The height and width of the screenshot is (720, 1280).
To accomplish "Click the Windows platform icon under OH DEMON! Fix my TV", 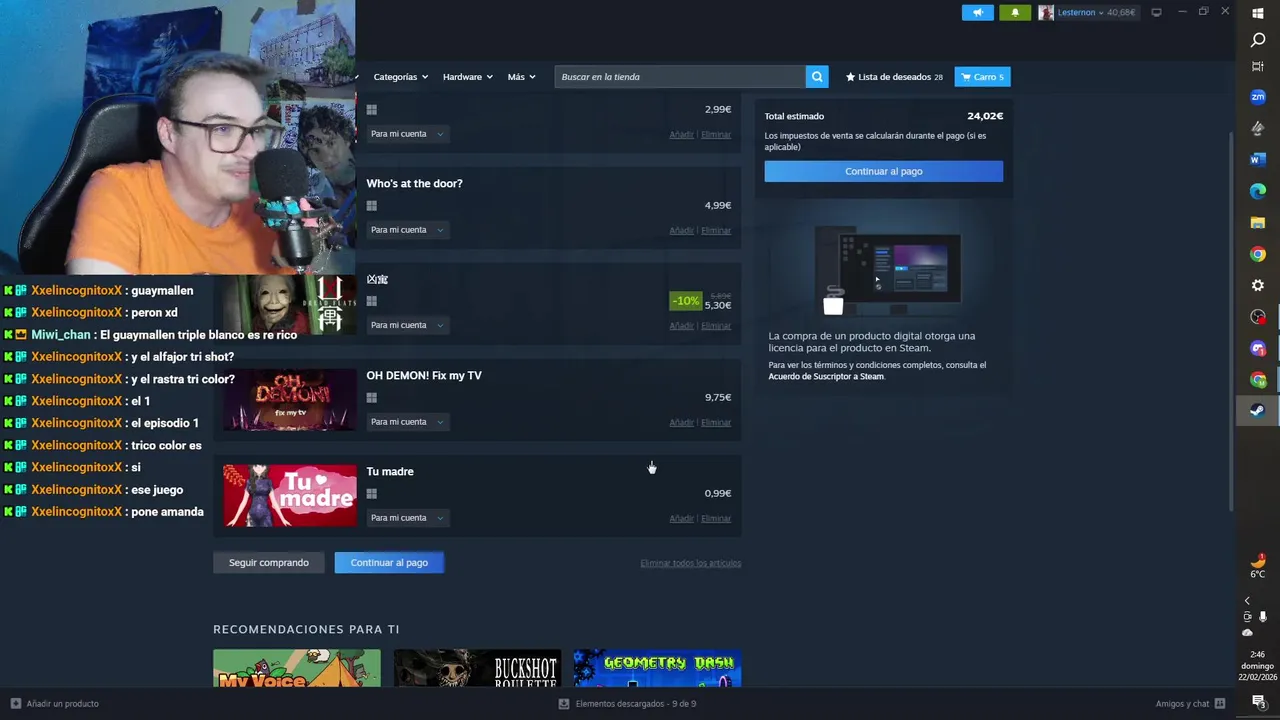I will (372, 398).
